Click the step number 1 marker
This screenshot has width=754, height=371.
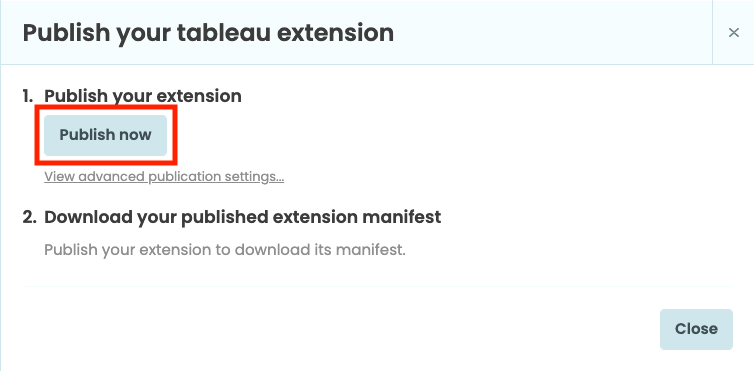click(x=28, y=96)
